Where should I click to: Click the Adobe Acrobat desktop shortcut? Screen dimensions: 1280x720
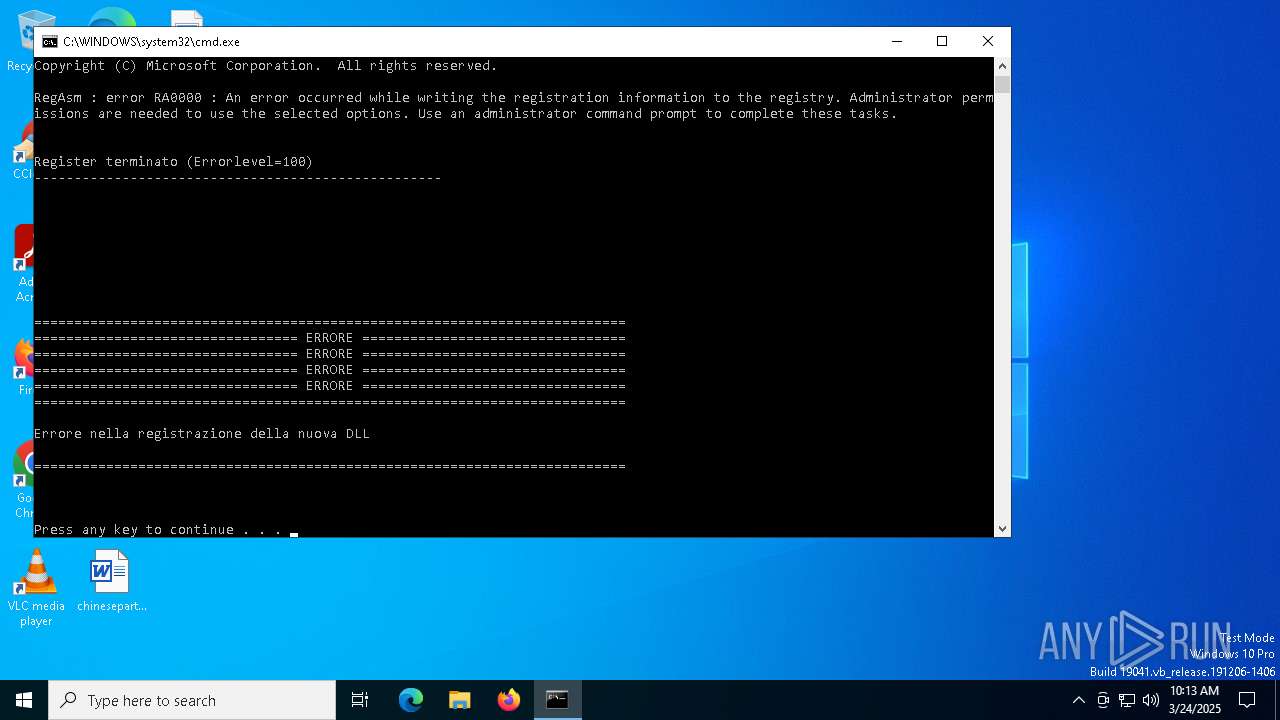point(22,264)
